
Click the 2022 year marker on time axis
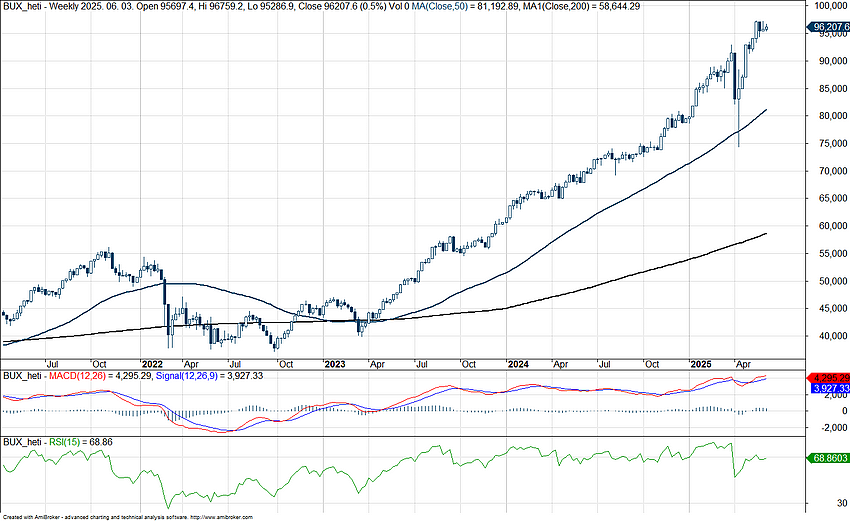[x=152, y=364]
